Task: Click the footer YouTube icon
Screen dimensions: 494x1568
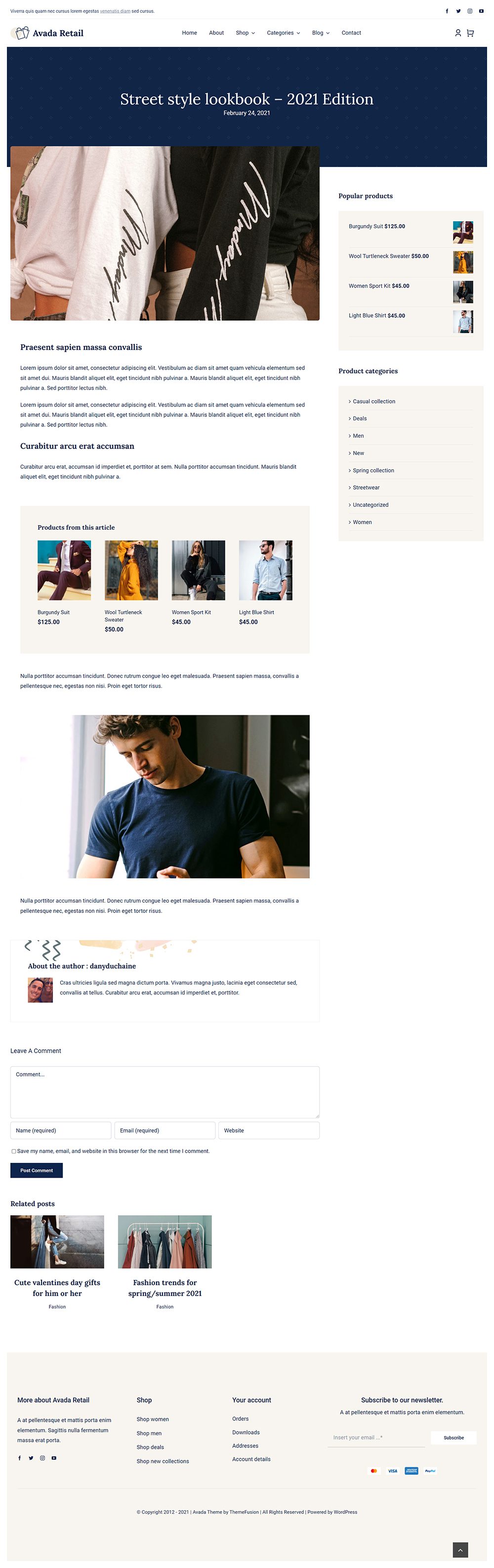Action: [54, 1458]
